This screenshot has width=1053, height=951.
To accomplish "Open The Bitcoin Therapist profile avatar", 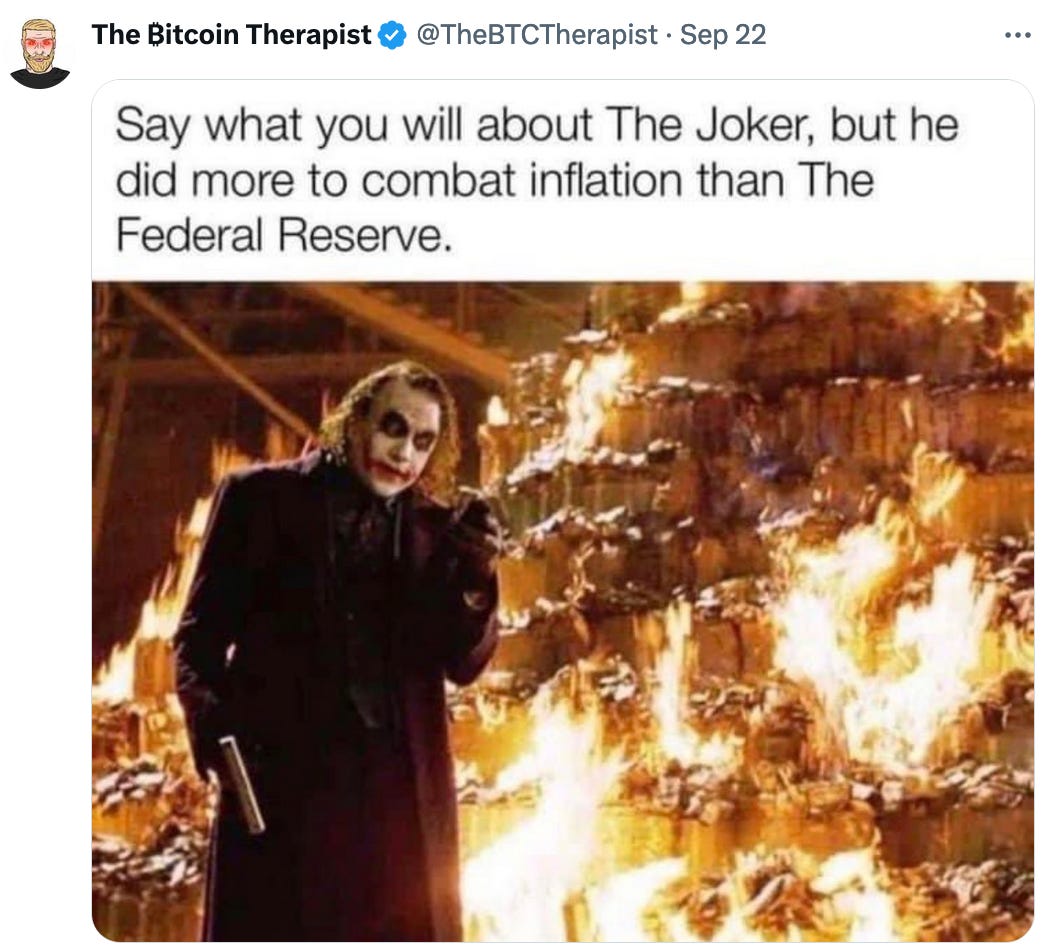I will coord(40,53).
